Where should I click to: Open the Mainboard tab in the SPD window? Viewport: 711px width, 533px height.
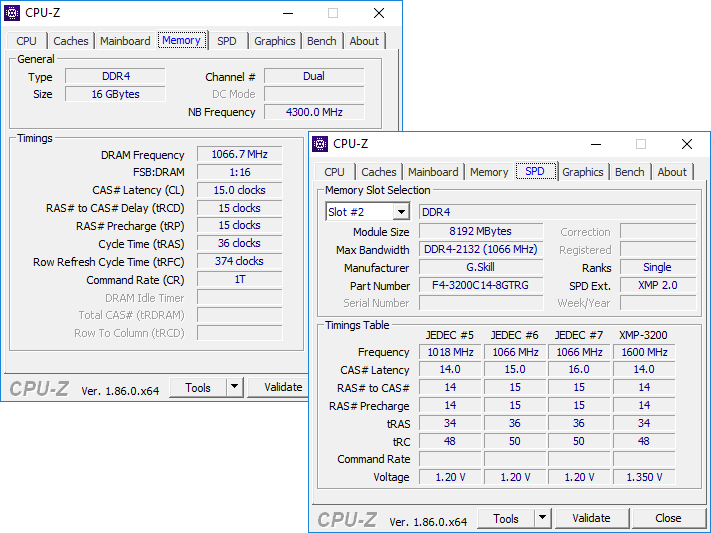click(433, 172)
